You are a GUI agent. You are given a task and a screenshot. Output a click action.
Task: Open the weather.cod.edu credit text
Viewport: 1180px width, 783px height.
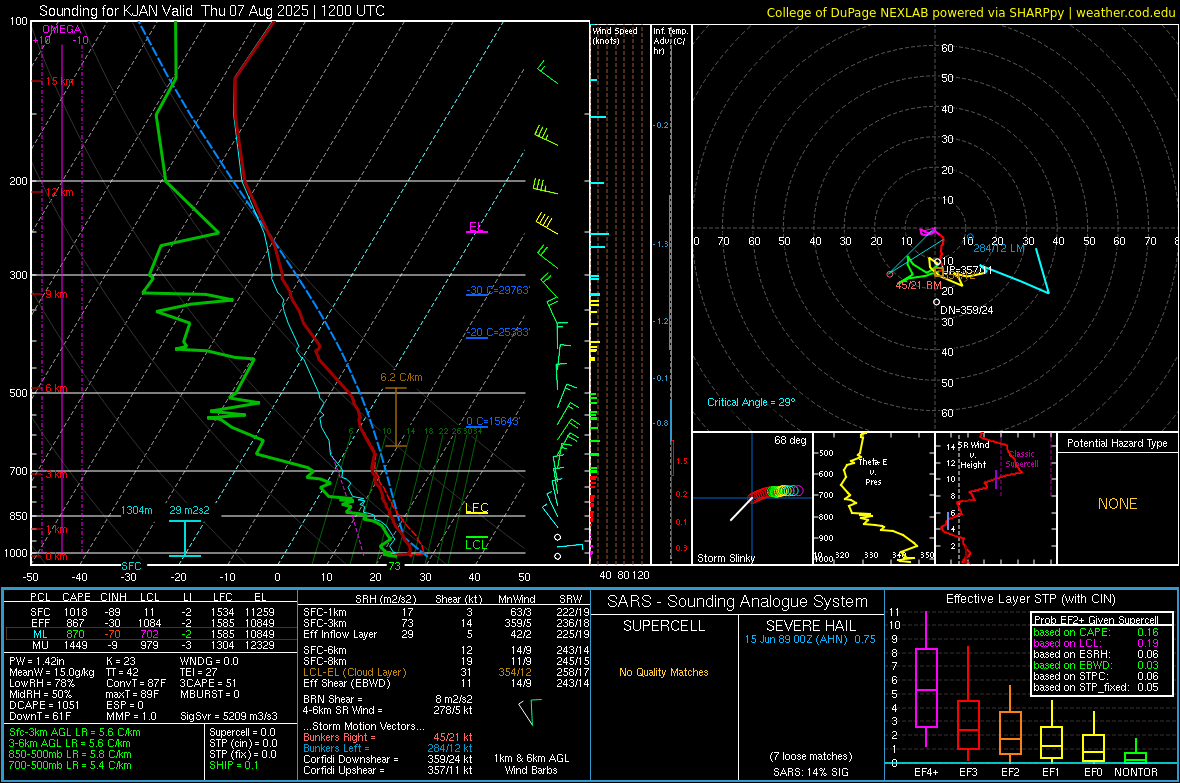(1125, 12)
